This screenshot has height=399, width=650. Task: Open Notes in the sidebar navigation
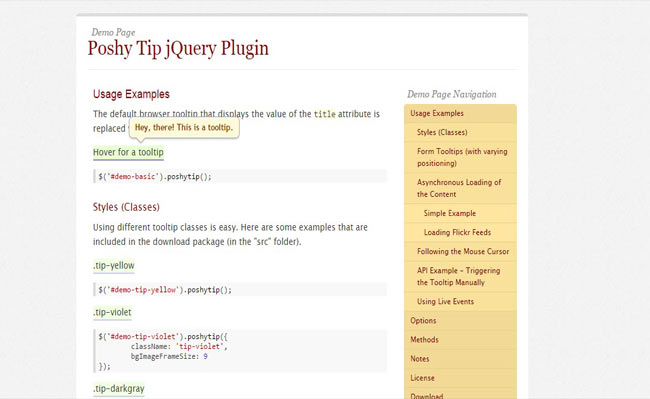coord(460,359)
